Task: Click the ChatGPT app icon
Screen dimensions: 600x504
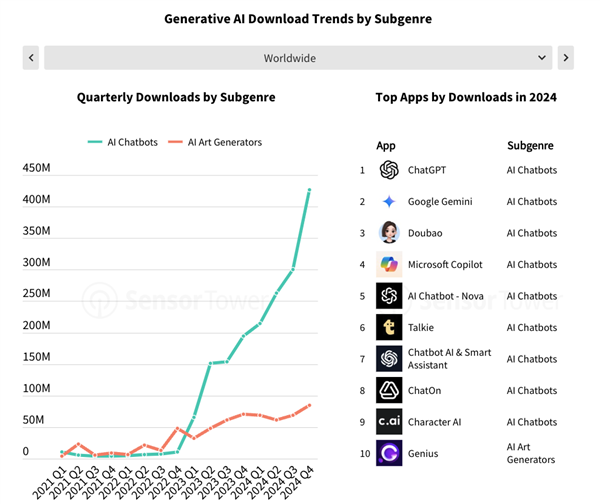Action: 389,170
